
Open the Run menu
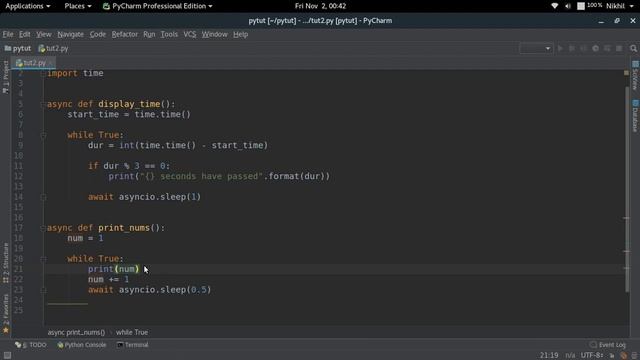[149, 34]
